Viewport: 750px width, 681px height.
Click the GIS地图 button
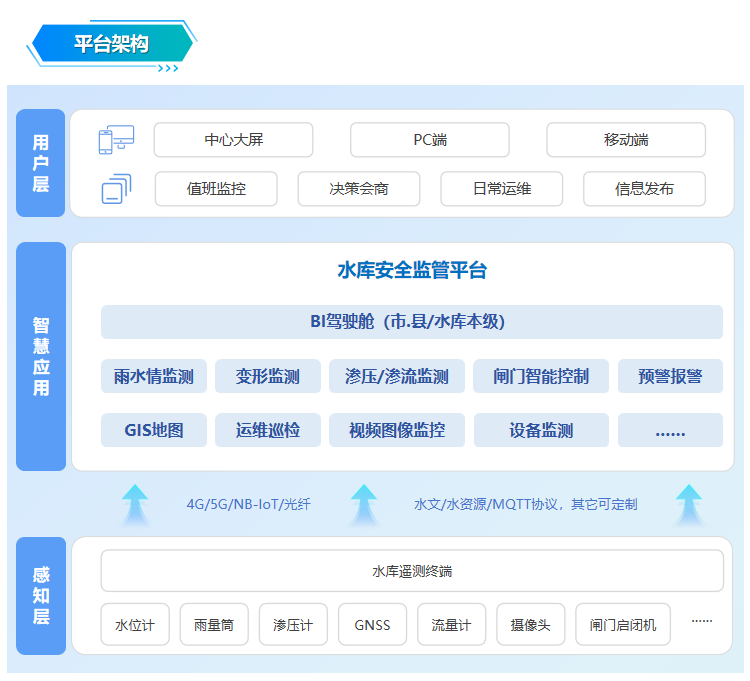(154, 431)
